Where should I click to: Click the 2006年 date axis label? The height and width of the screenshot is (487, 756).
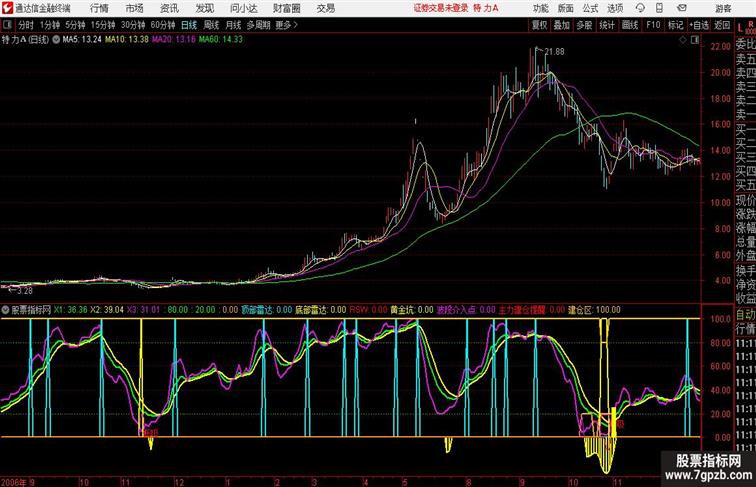click(14, 482)
